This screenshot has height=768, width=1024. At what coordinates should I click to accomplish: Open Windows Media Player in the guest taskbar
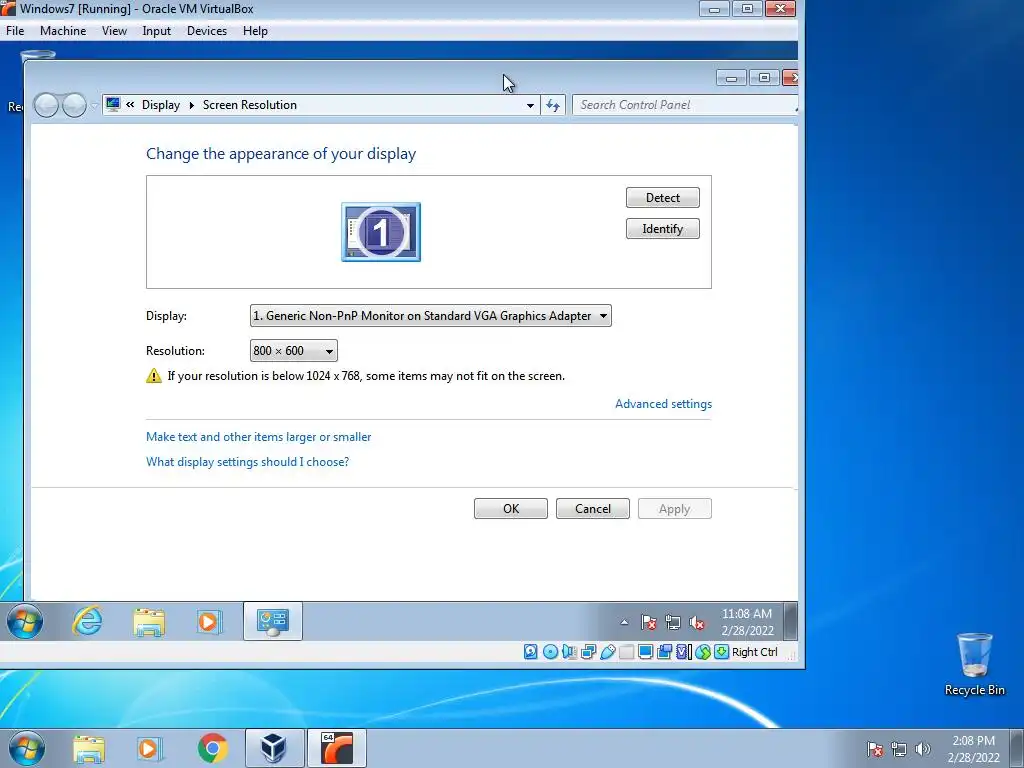pyautogui.click(x=209, y=621)
